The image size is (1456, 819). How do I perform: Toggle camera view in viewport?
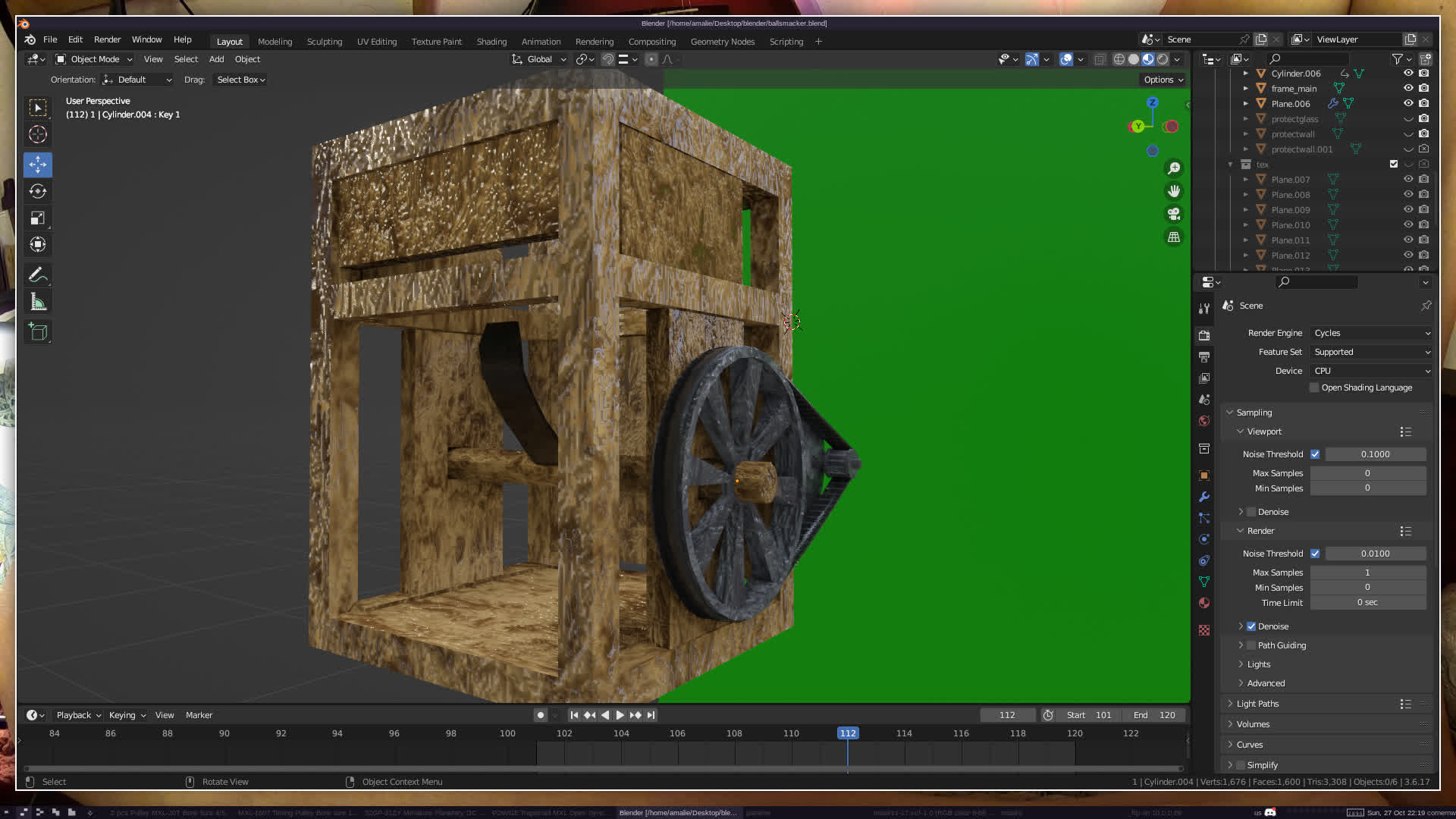coord(1174,214)
